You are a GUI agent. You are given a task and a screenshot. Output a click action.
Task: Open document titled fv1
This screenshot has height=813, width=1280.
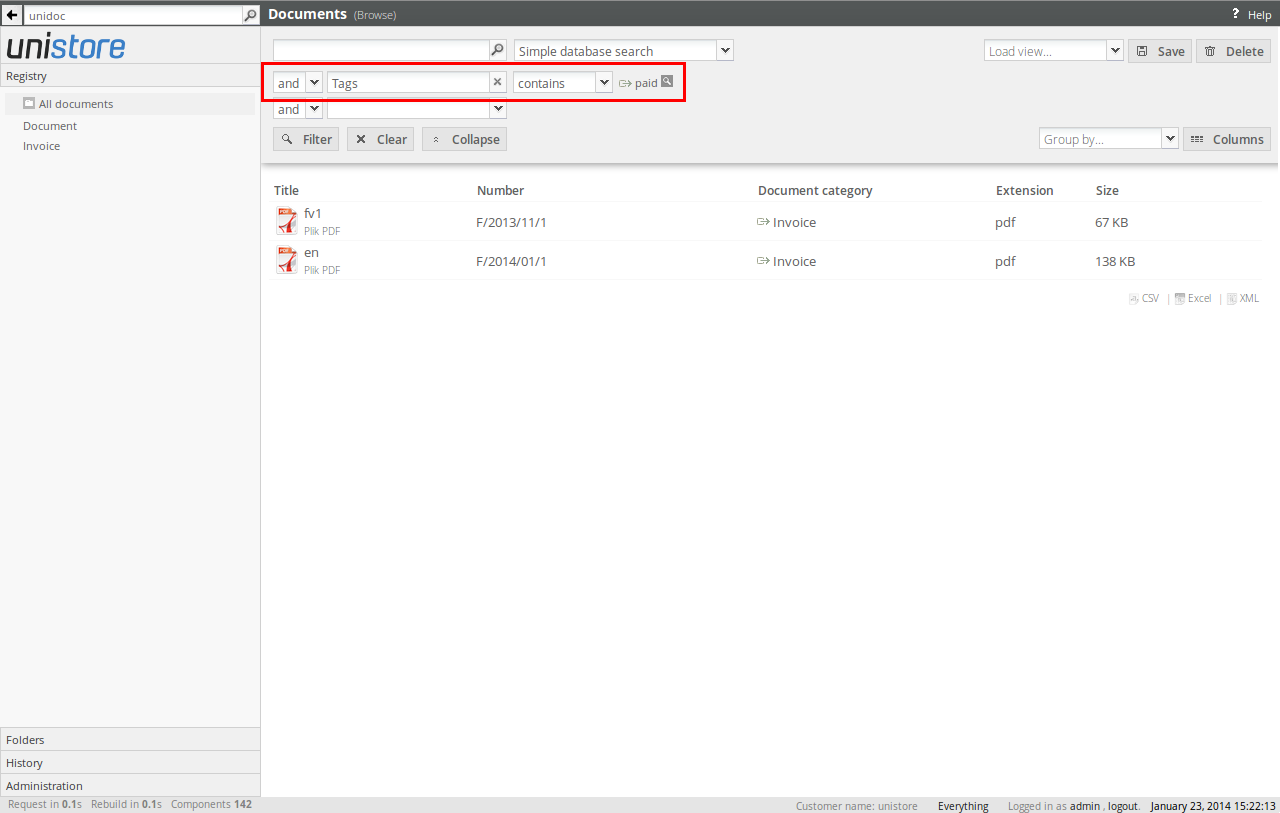point(313,213)
